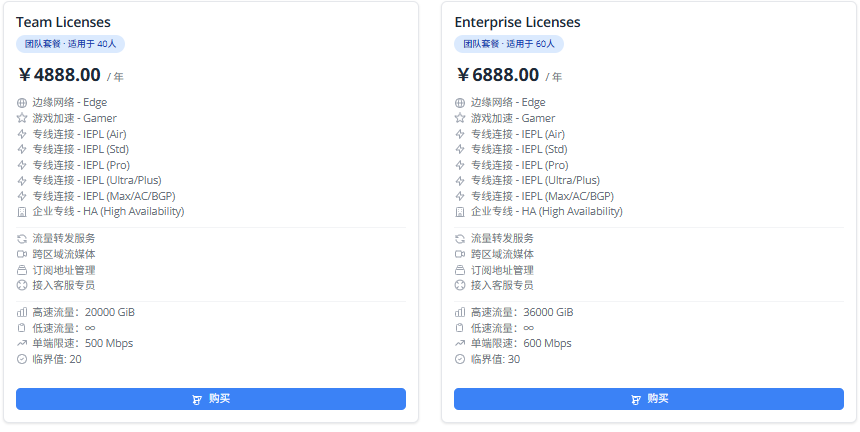Viewport: 860px width, 432px height.
Task: Click the 团队套餐 适用于 60人 badge
Action: [508, 44]
